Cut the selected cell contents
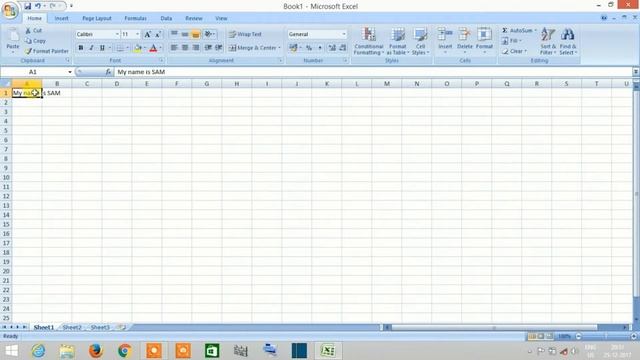 (x=33, y=31)
